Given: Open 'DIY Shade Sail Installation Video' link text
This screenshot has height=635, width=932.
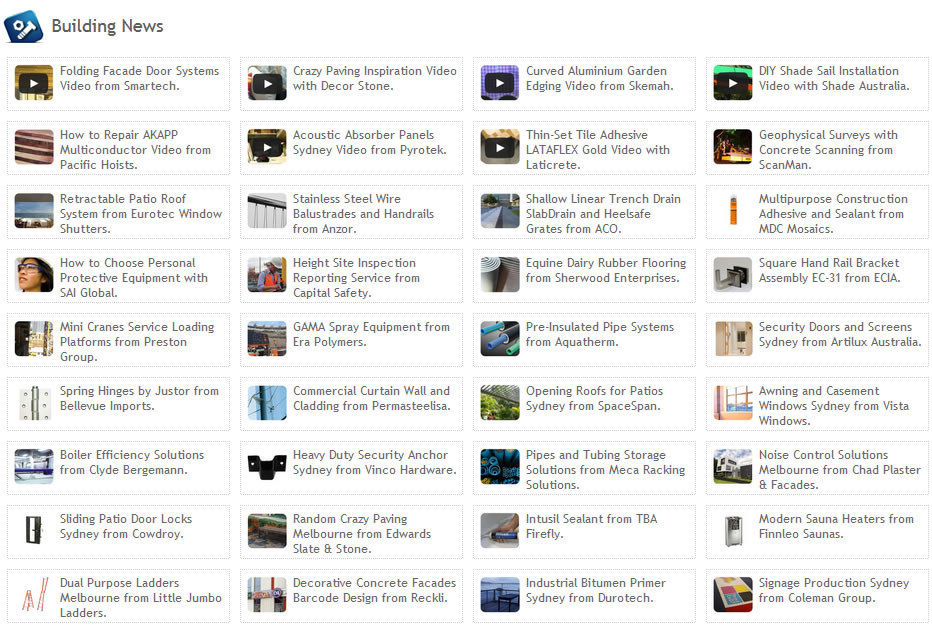Looking at the screenshot, I should tap(834, 78).
